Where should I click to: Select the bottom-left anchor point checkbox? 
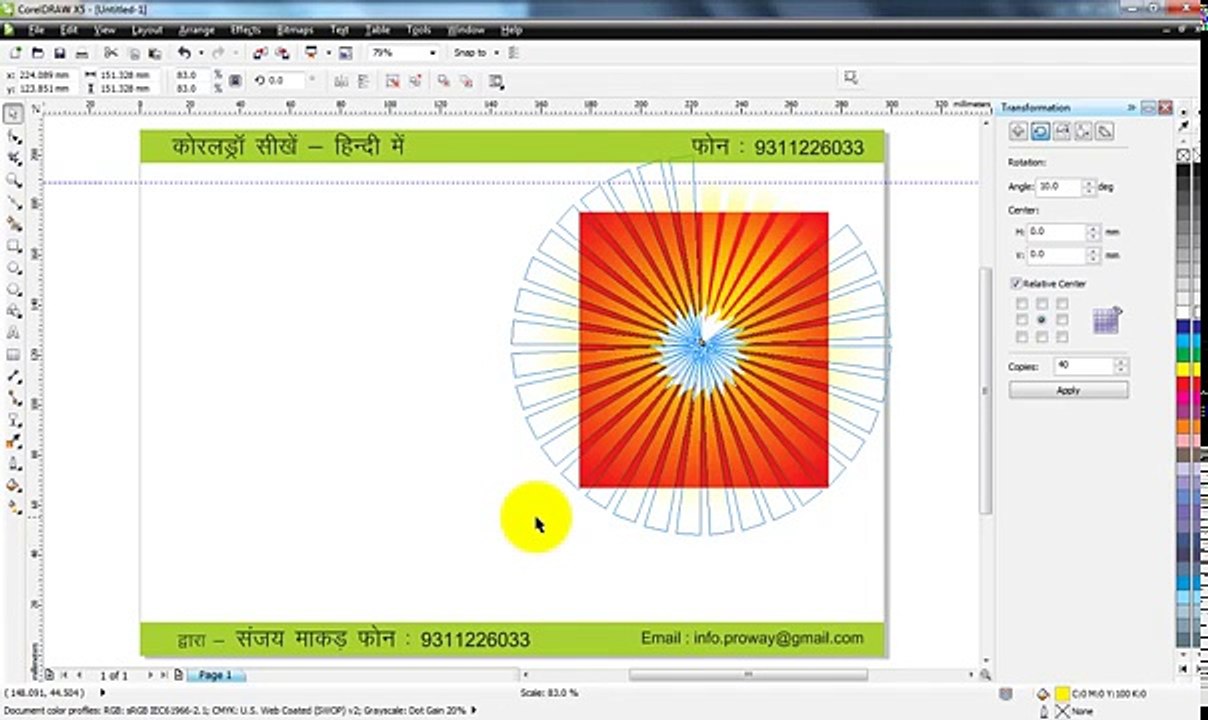click(x=1021, y=337)
